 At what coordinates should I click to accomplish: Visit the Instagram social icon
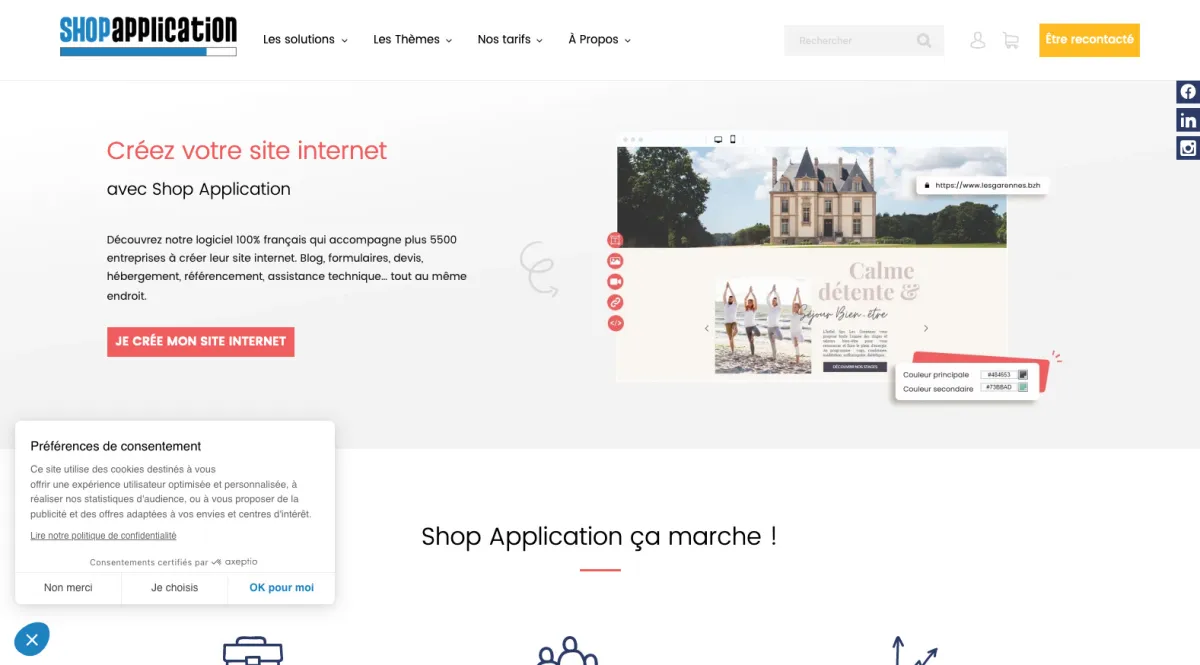[1188, 148]
